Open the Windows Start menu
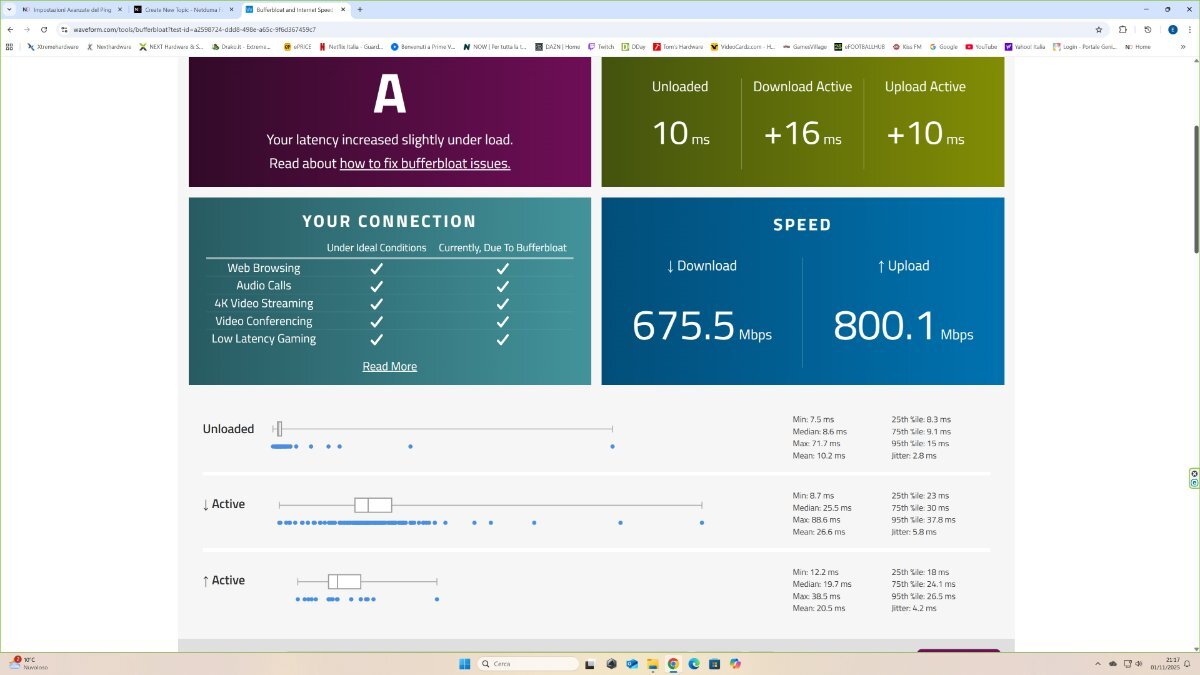Screen dimensions: 1200x675 [x=464, y=664]
